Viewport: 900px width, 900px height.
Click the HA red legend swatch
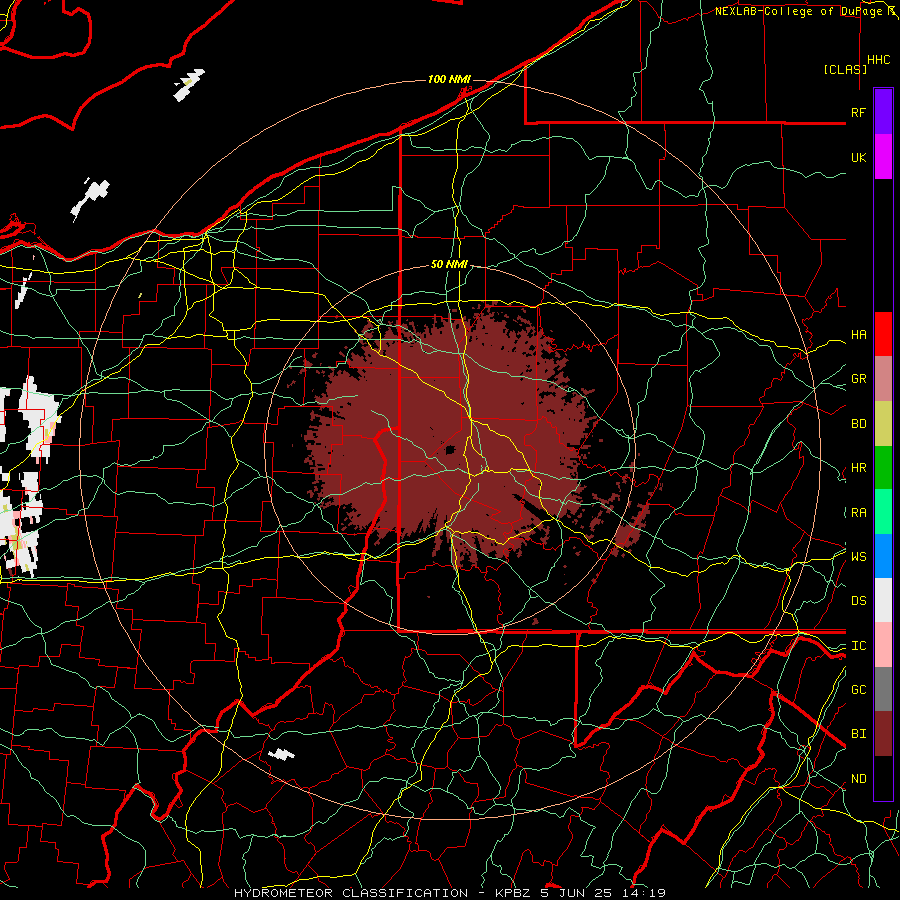point(883,334)
